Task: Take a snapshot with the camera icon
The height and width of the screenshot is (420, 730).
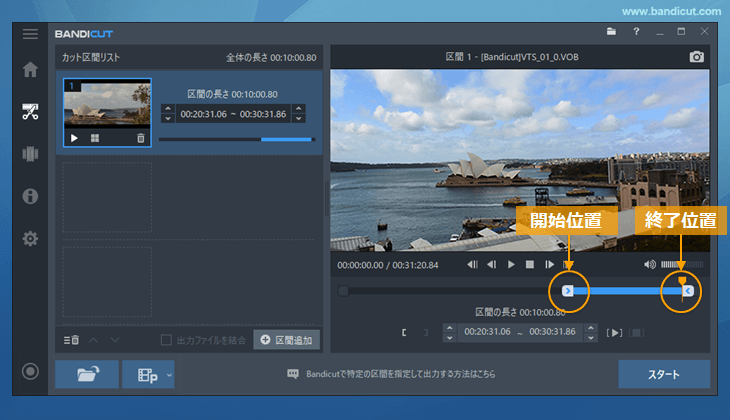Action: coord(696,57)
